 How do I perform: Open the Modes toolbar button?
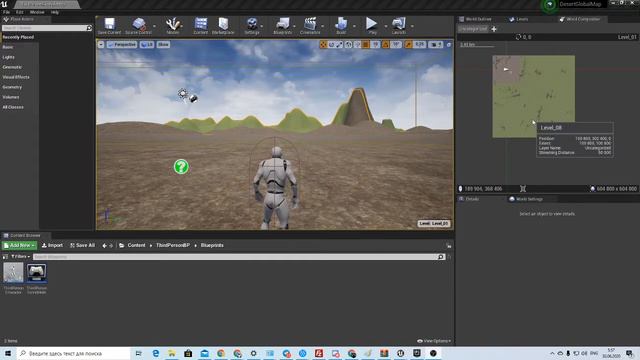173,26
